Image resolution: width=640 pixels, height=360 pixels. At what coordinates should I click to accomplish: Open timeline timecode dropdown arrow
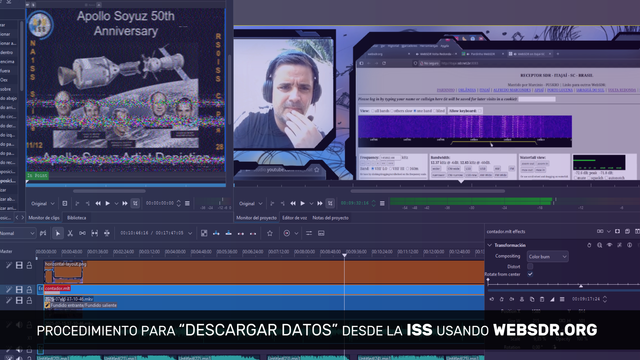click(190, 233)
